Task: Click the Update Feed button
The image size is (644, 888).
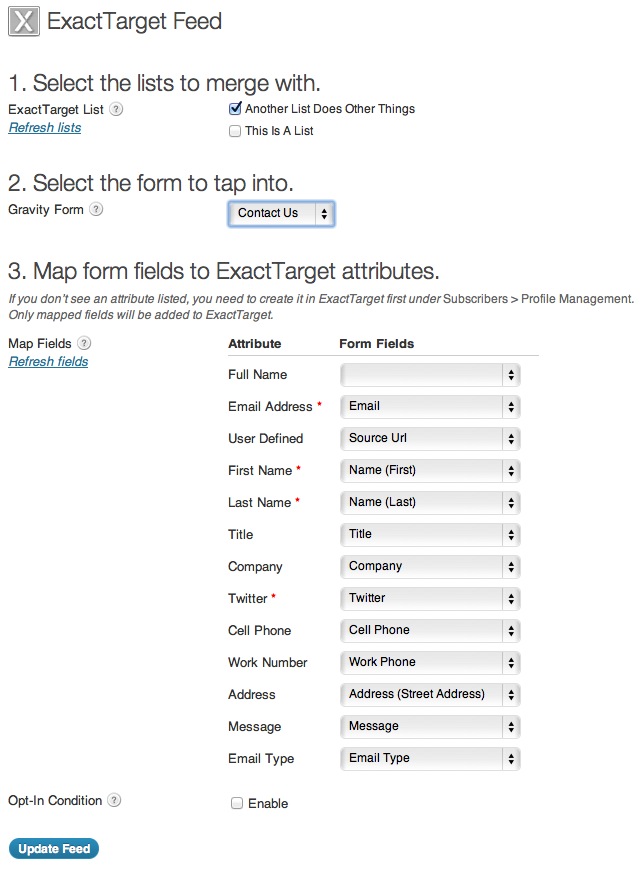Action: (54, 848)
